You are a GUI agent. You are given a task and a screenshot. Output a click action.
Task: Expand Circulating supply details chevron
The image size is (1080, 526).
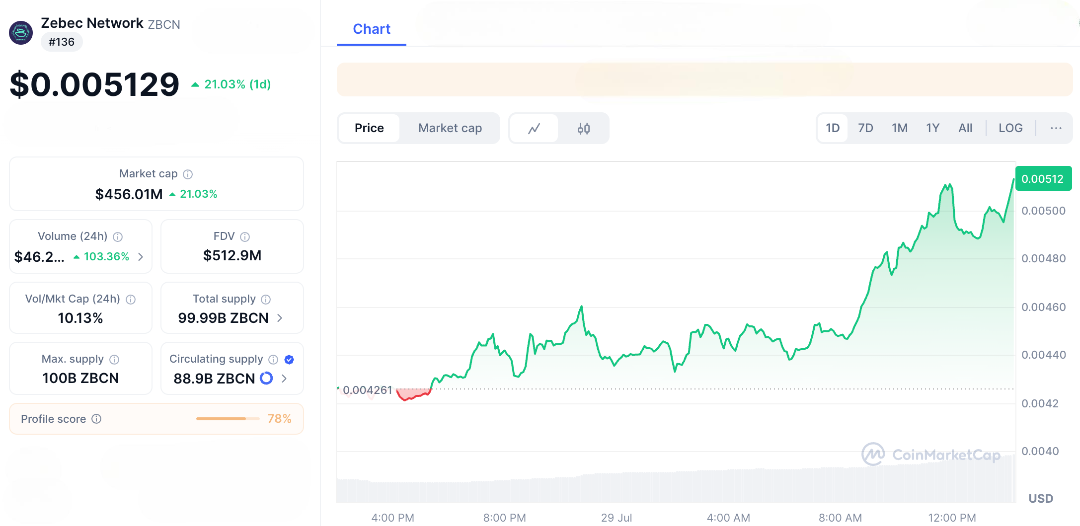[284, 379]
